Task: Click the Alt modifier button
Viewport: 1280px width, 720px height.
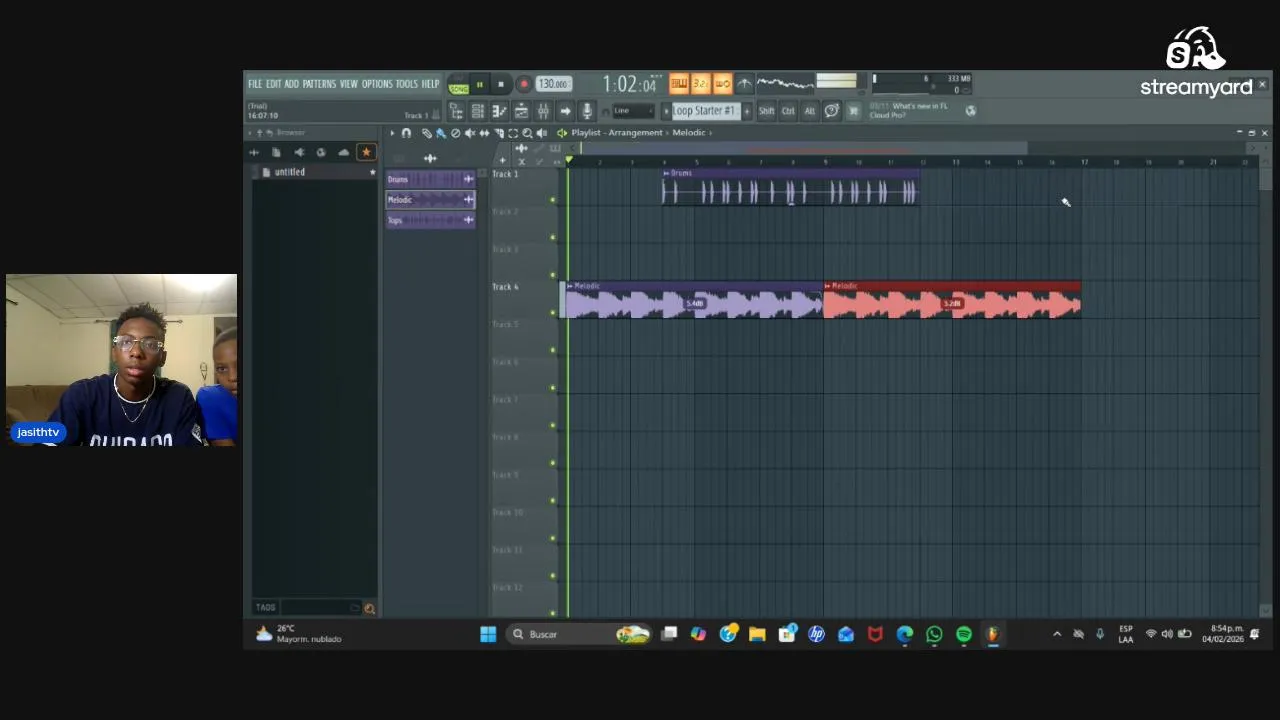Action: tap(810, 111)
